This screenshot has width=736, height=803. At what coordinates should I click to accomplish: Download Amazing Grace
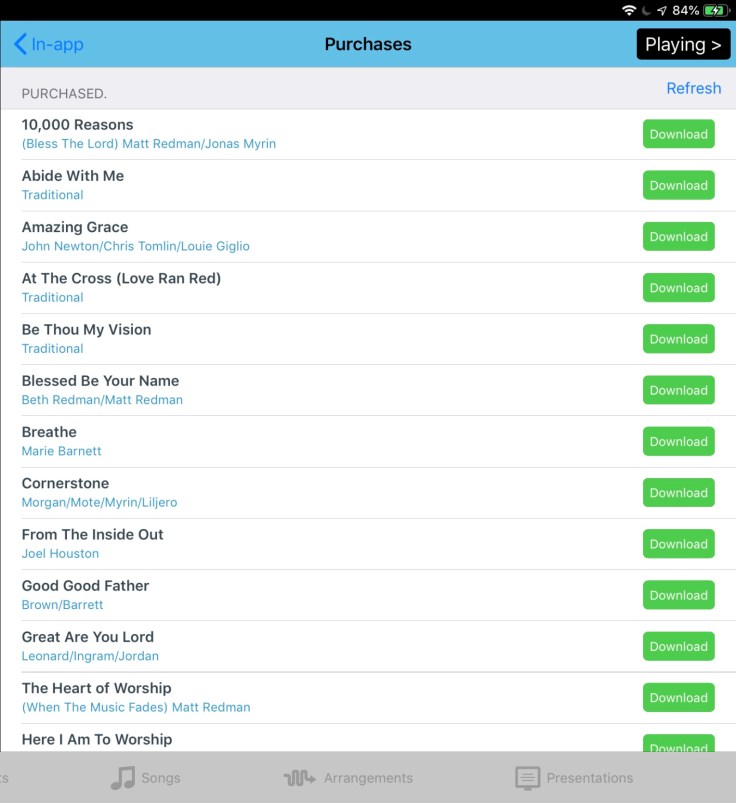678,237
